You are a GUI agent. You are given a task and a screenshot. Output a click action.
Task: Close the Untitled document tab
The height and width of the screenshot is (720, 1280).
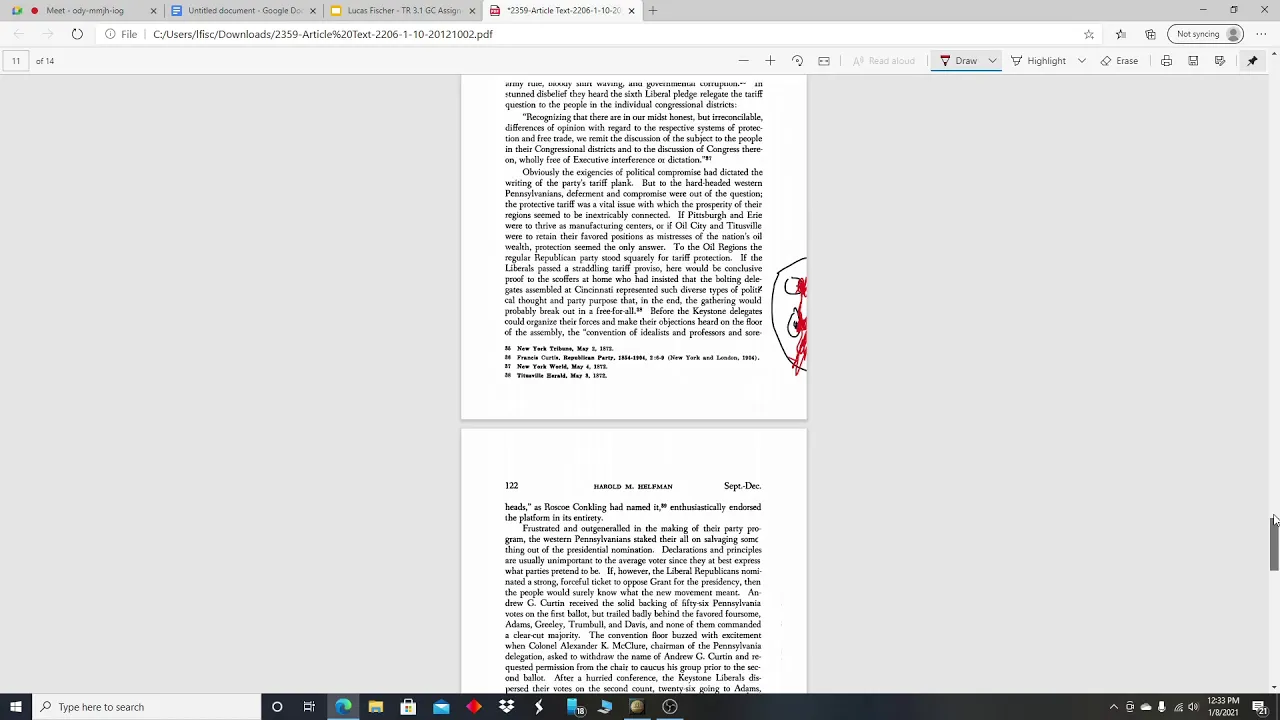(x=313, y=11)
